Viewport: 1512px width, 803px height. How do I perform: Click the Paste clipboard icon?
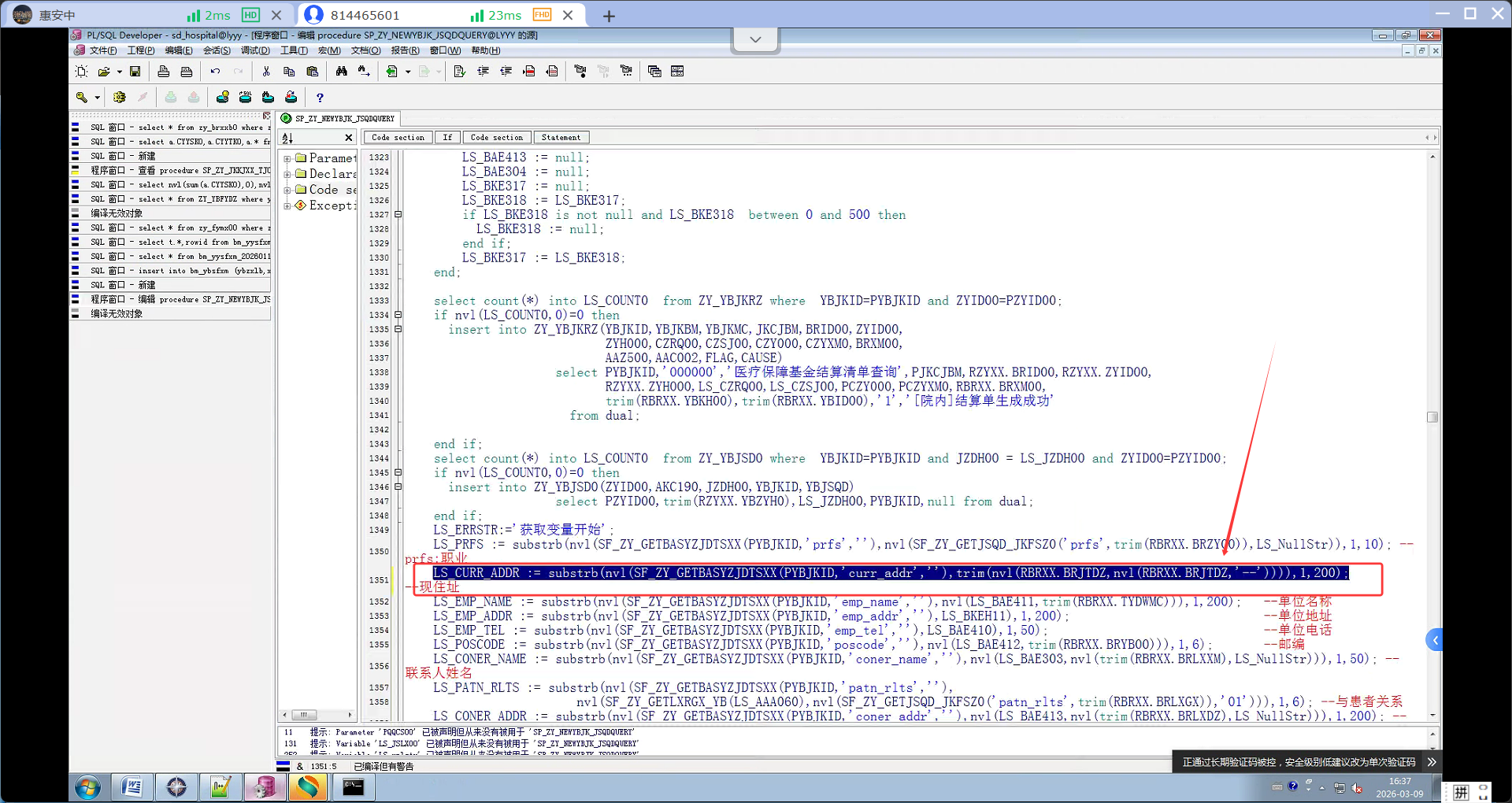point(313,72)
